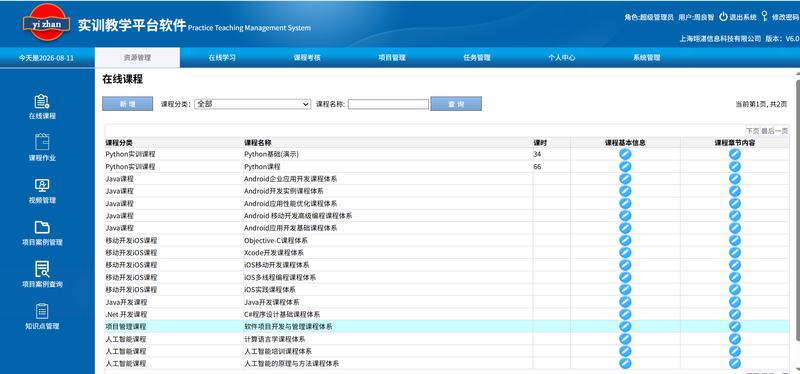Click the 修改密码 key icon
Viewport: 800px width, 374px height.
764,16
